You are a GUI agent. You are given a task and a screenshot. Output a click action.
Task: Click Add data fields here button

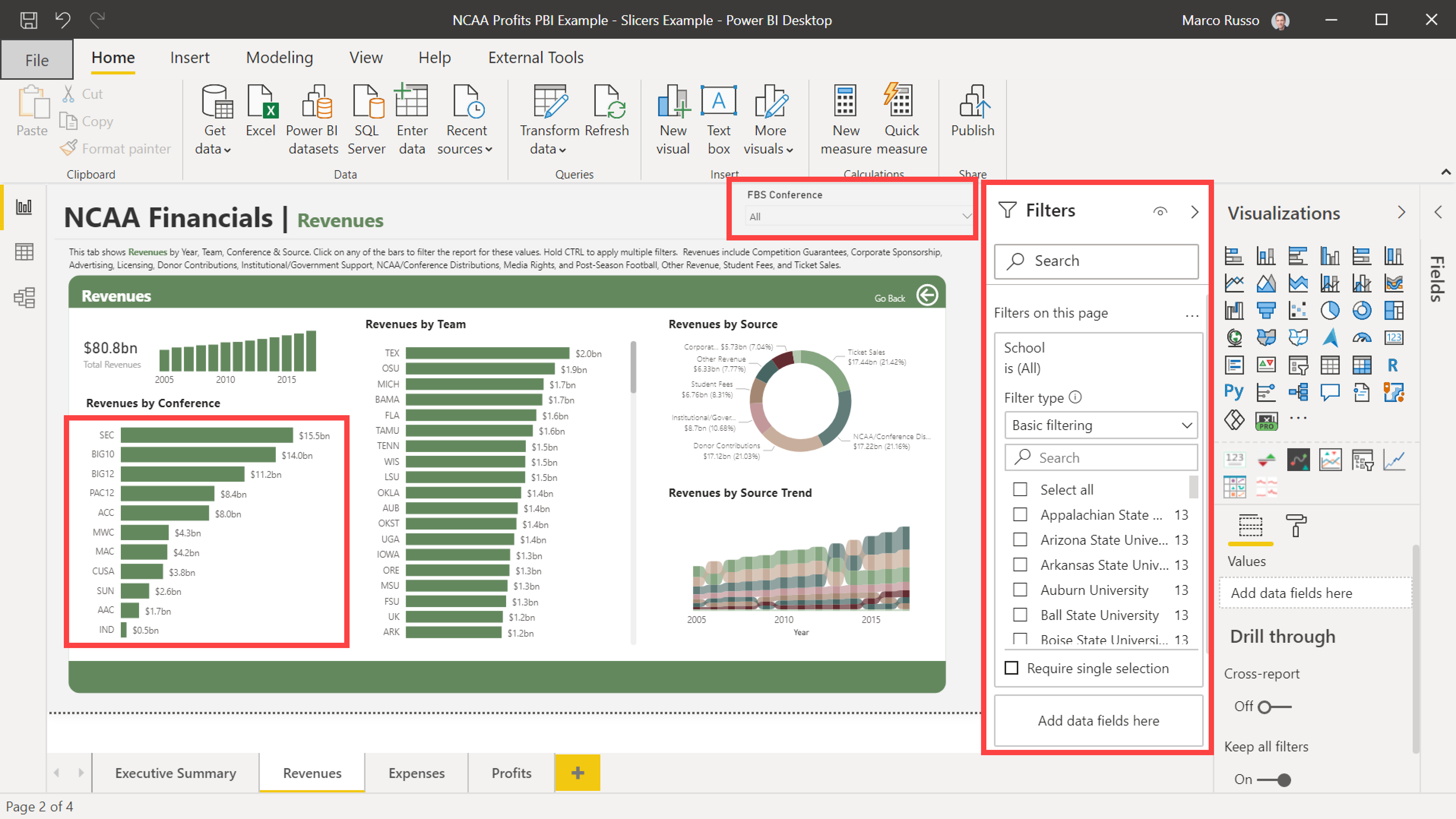[x=1099, y=720]
